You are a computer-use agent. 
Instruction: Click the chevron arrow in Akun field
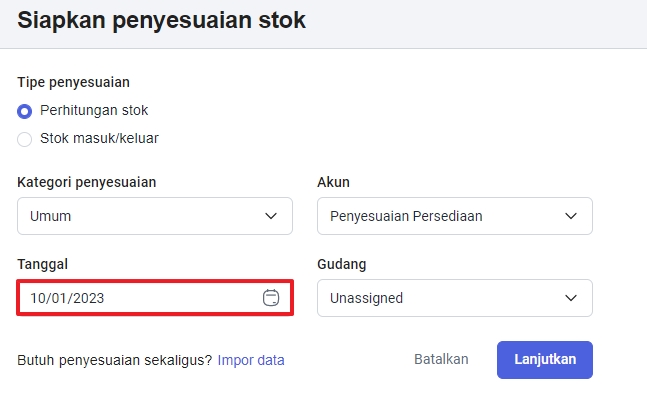[571, 216]
